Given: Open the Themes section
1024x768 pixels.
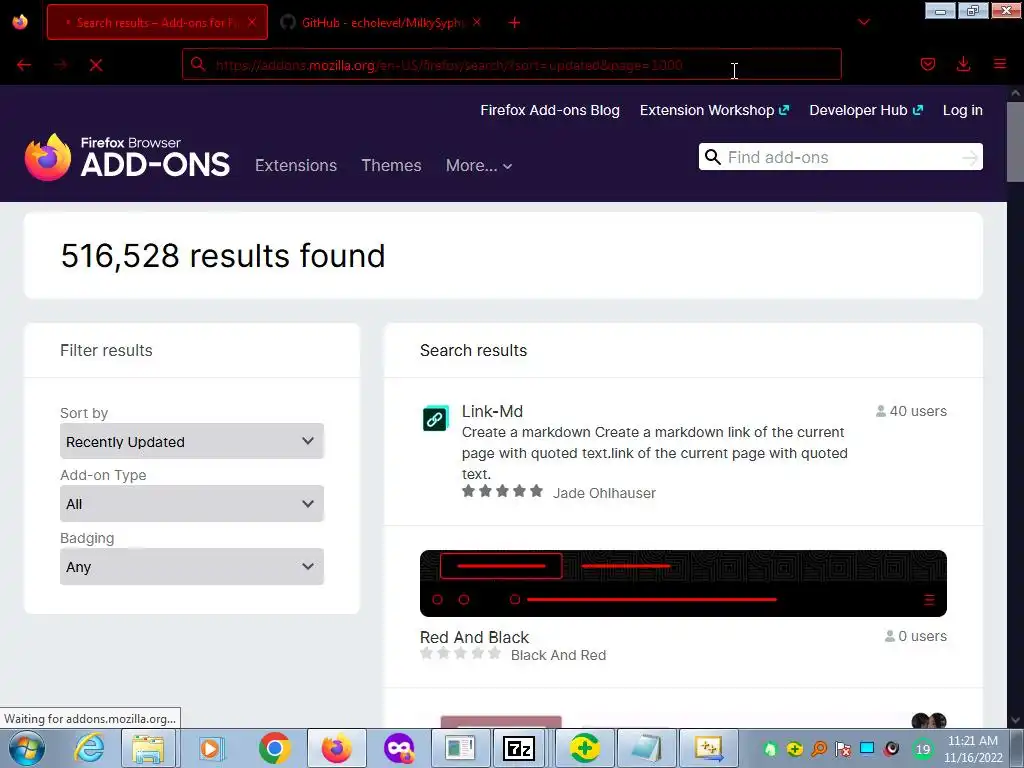Looking at the screenshot, I should [391, 165].
